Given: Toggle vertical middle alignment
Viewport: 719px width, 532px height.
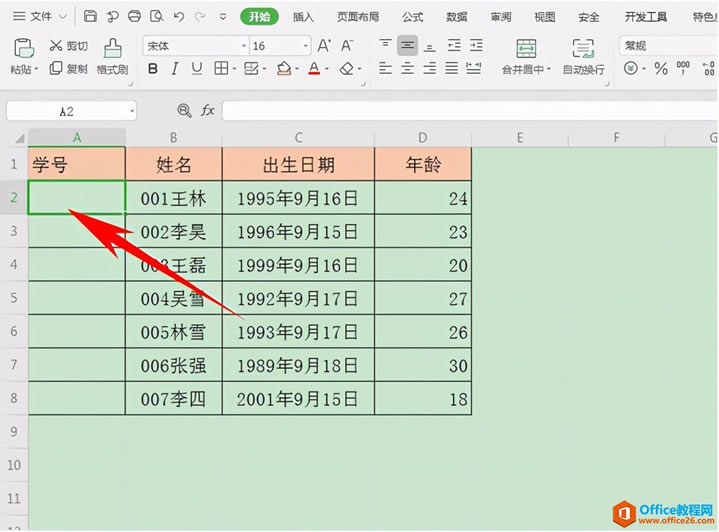Looking at the screenshot, I should pos(407,45).
